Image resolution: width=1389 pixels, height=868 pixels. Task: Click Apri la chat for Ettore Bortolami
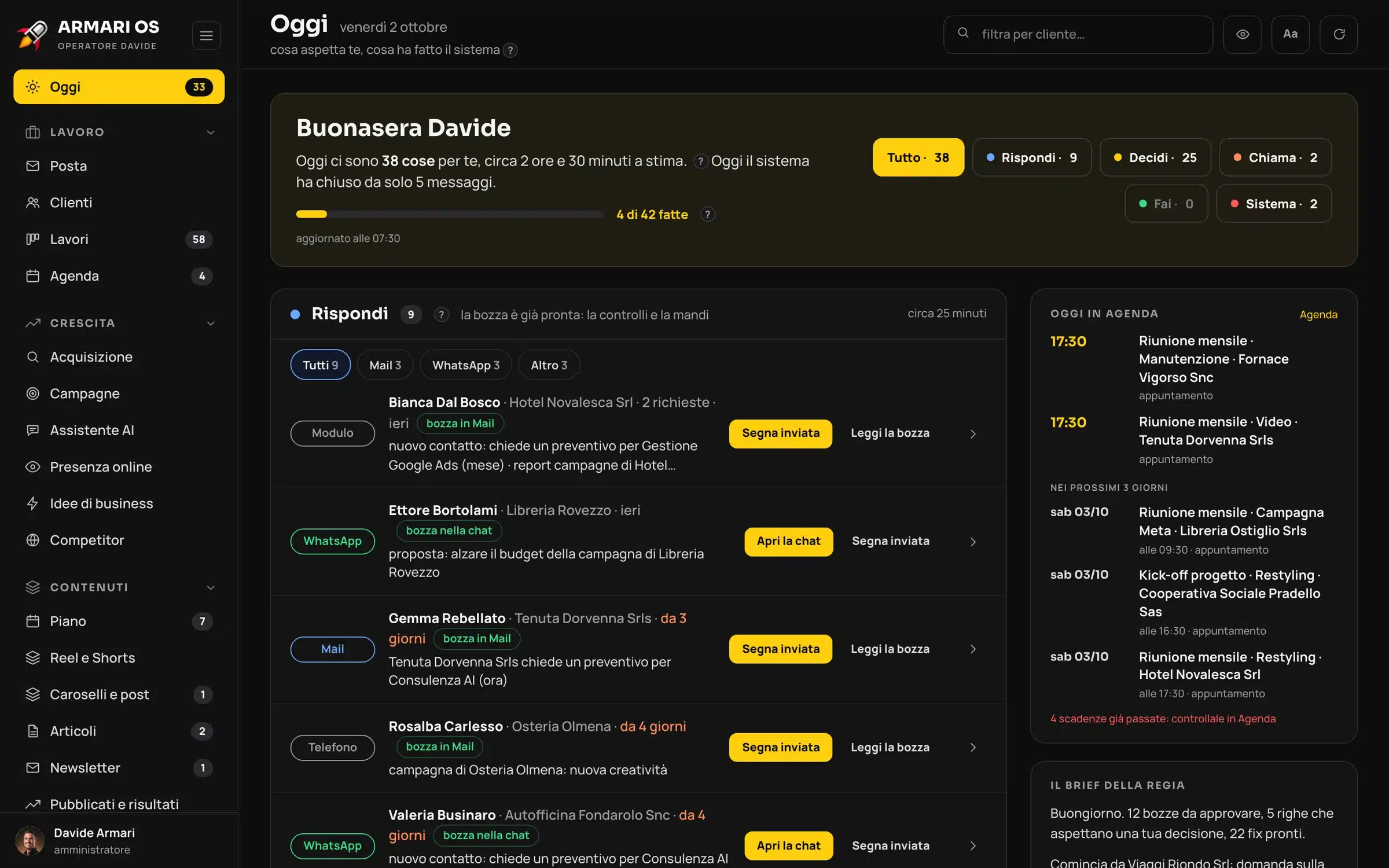pos(788,542)
